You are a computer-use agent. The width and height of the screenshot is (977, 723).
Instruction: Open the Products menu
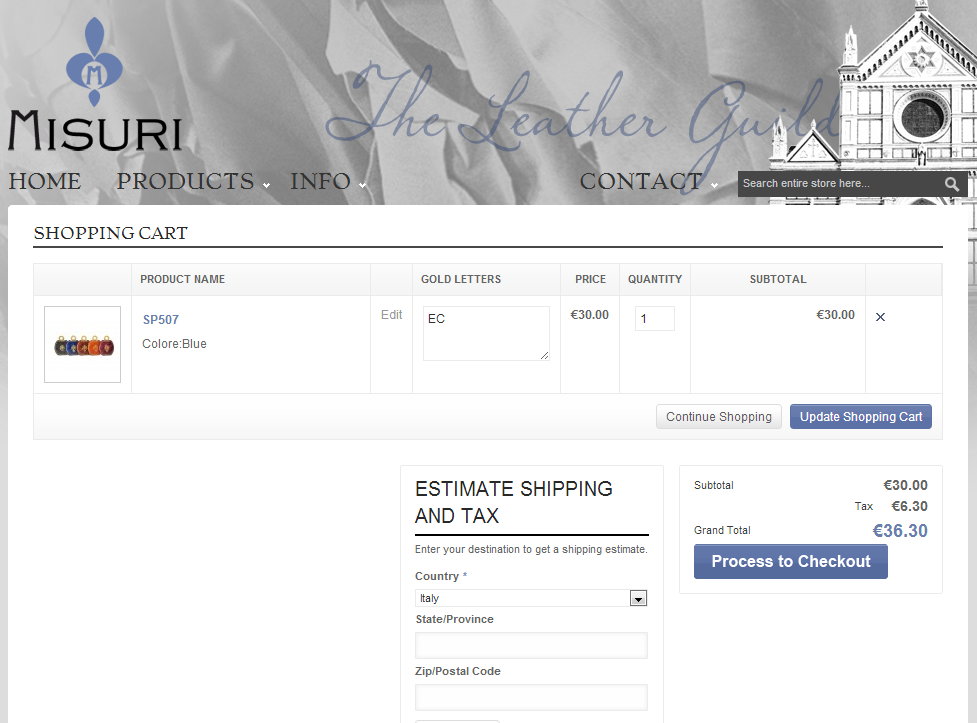pyautogui.click(x=186, y=181)
